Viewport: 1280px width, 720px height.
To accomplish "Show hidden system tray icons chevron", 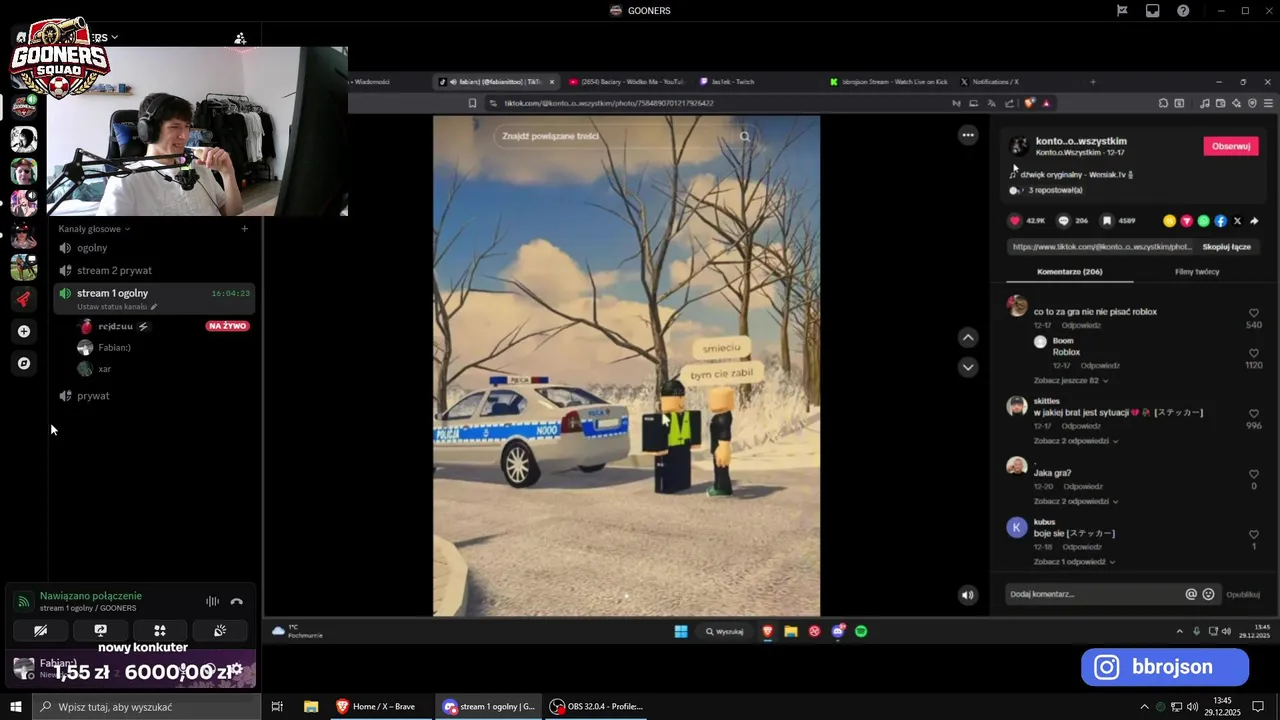I will tap(1144, 706).
